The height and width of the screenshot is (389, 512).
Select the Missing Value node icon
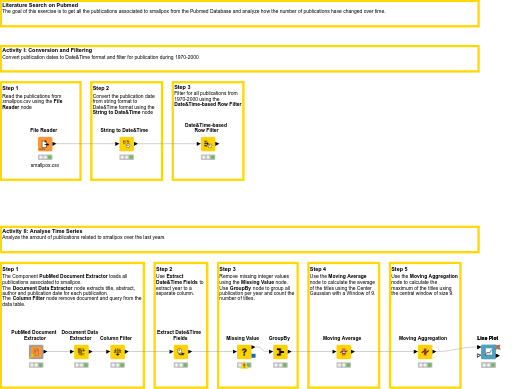(x=244, y=352)
